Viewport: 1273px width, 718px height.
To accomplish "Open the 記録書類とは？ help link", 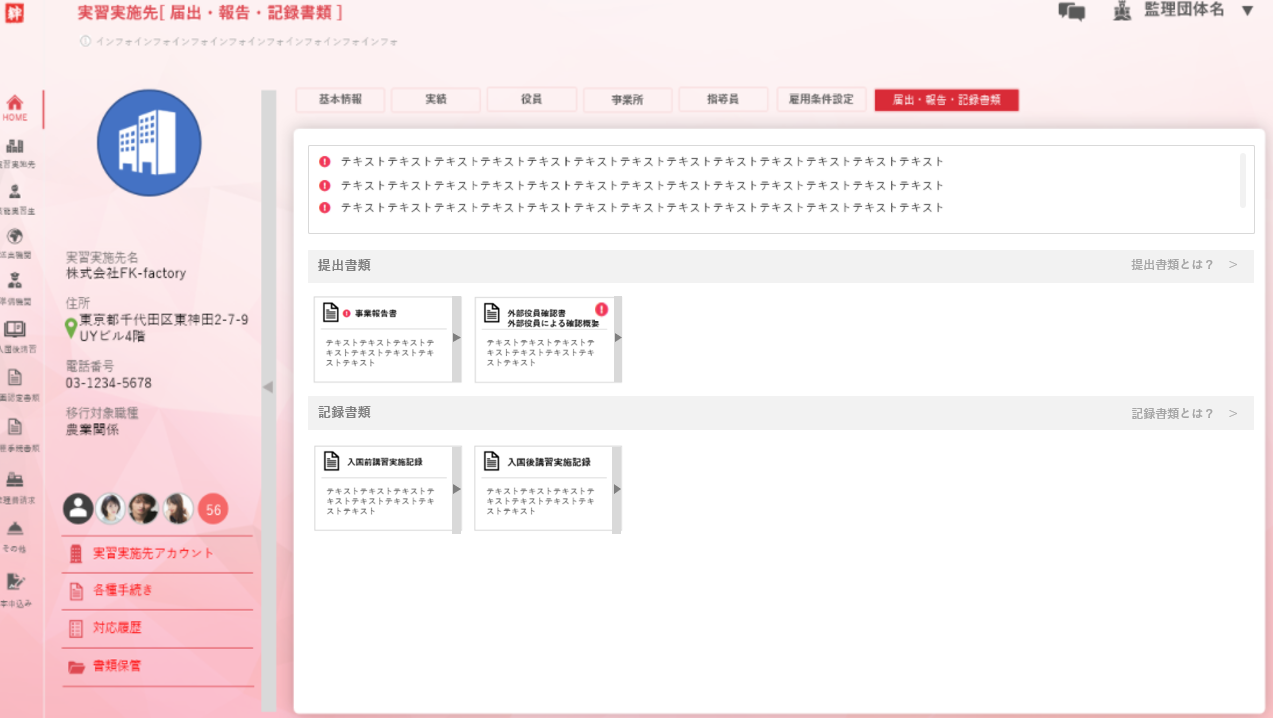I will click(1183, 413).
